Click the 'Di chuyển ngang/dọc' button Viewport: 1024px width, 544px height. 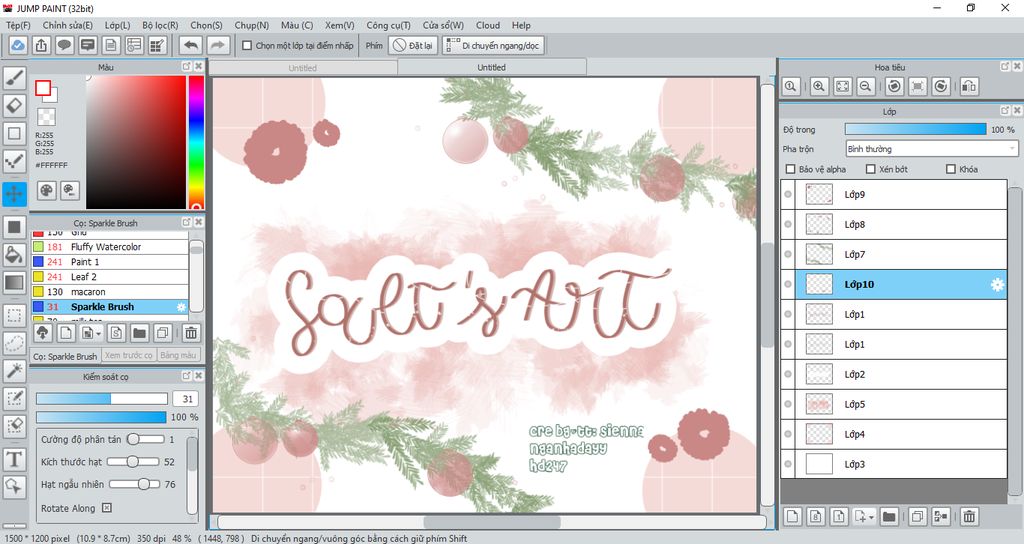pyautogui.click(x=493, y=46)
